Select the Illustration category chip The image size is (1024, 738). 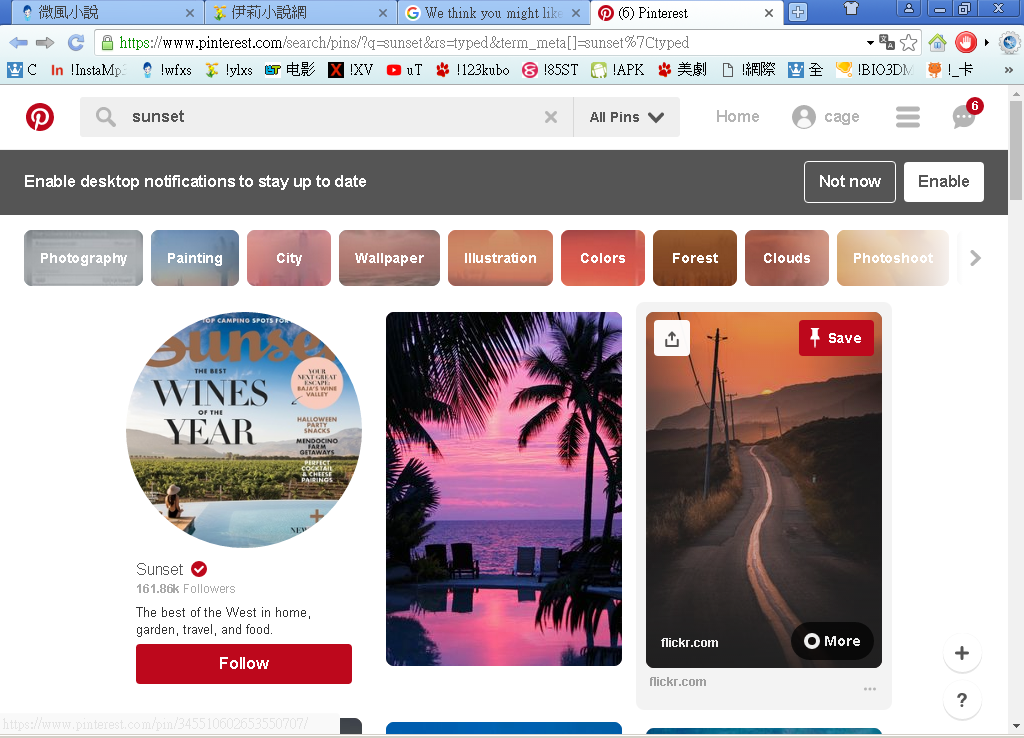500,258
